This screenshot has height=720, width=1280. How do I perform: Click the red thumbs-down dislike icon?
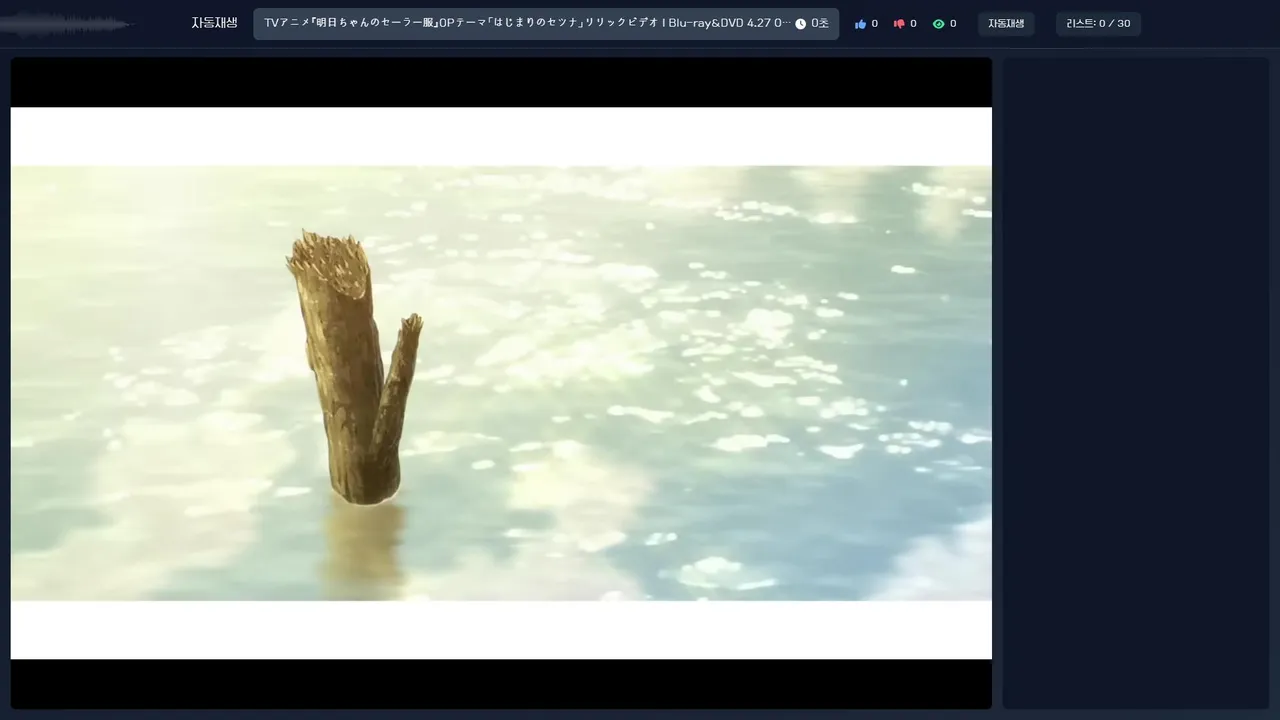(899, 24)
